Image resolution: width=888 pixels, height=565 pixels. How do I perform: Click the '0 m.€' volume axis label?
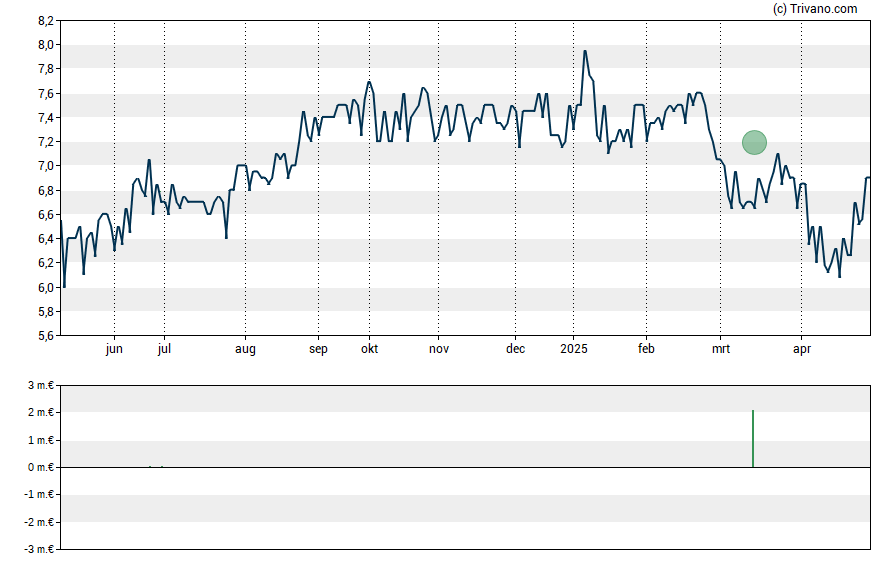pyautogui.click(x=41, y=467)
